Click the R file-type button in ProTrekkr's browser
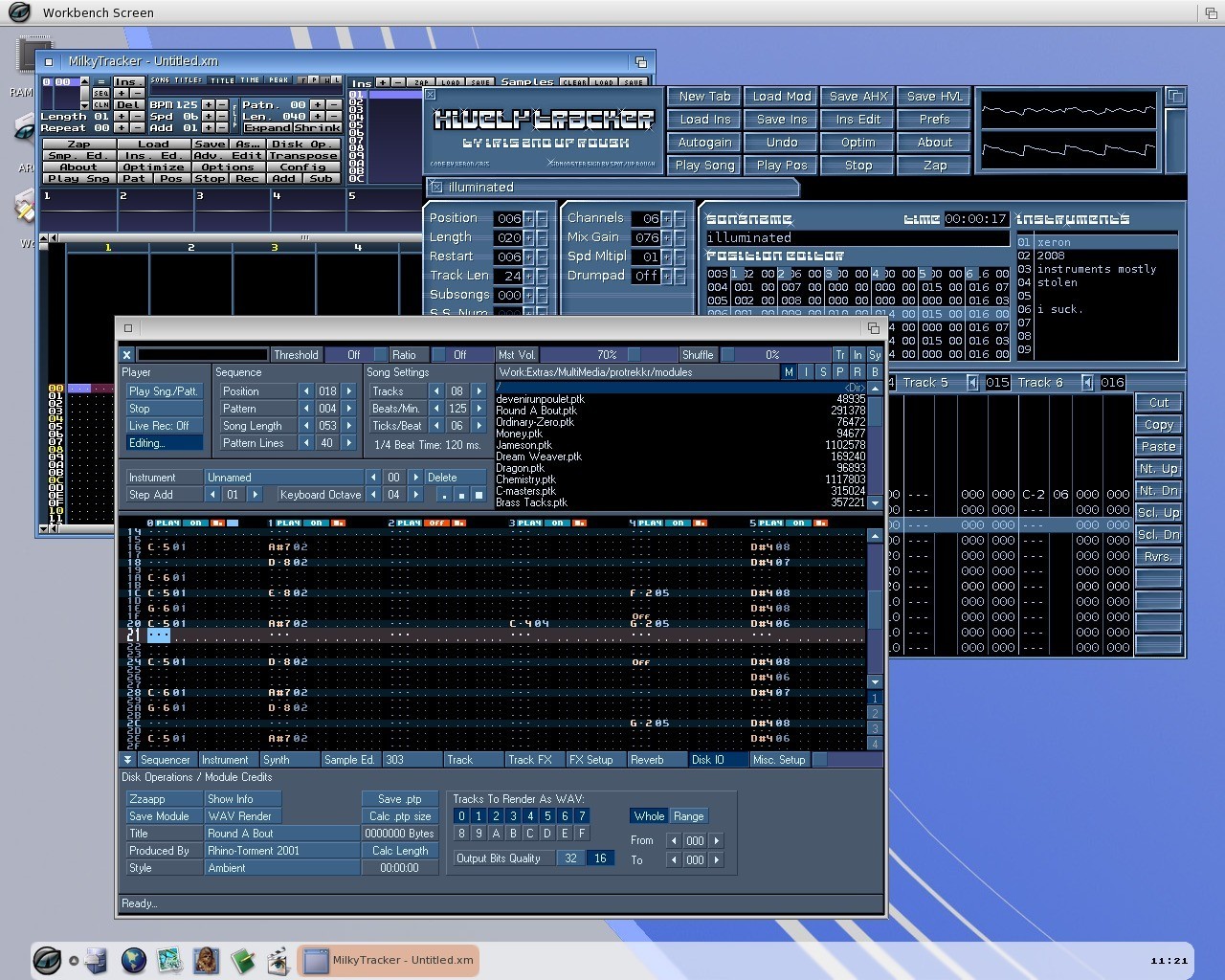Screen dimensions: 1225x980 [857, 372]
